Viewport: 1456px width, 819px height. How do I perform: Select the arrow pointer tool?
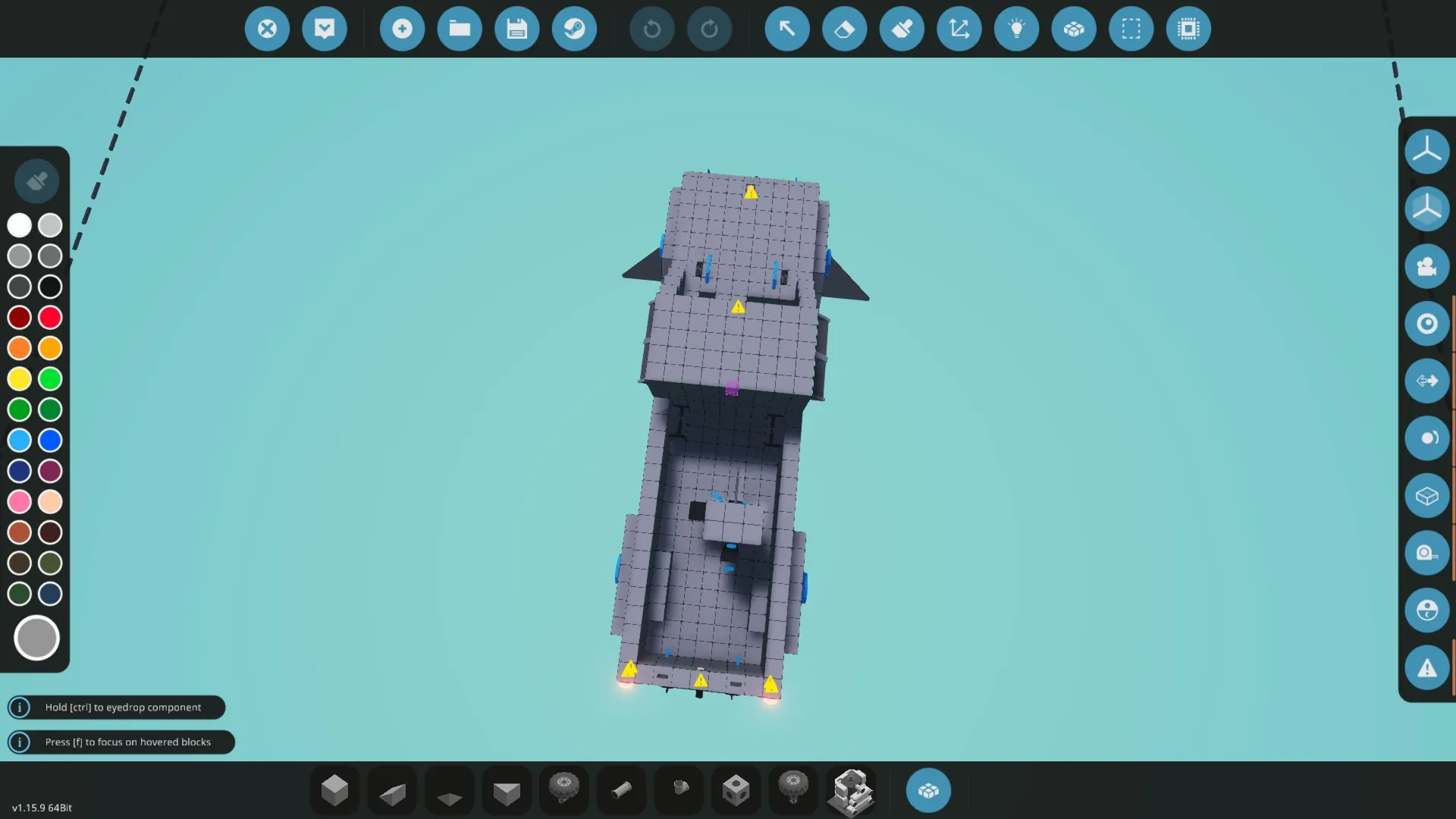(787, 29)
